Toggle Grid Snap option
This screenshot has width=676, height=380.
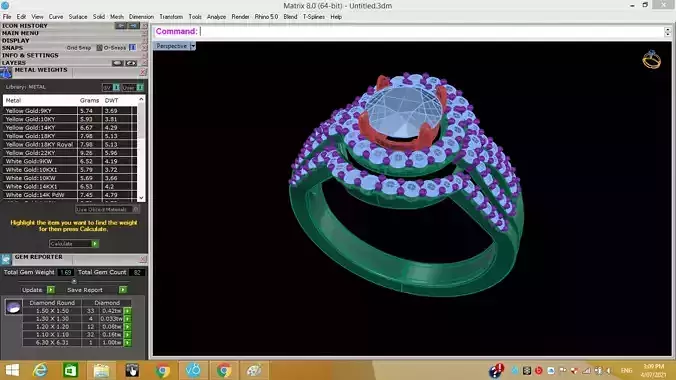(78, 48)
